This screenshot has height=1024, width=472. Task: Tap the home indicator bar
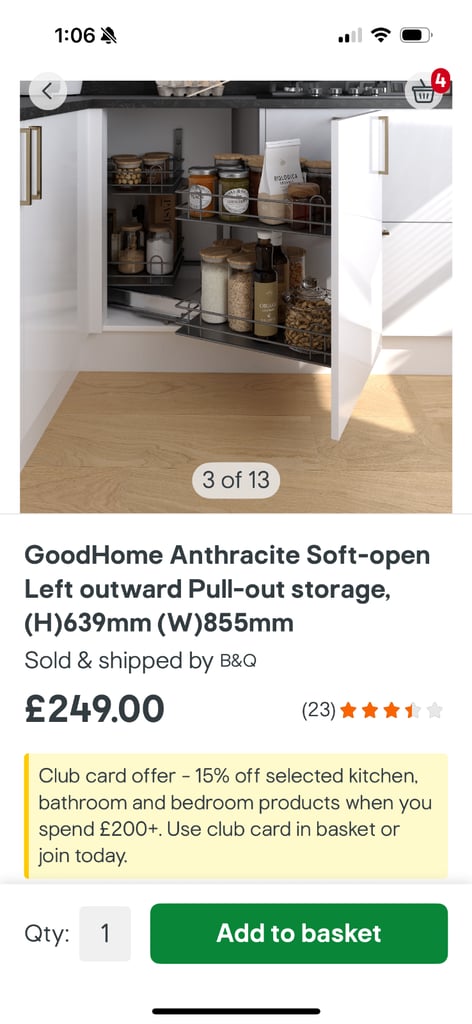tap(236, 1011)
